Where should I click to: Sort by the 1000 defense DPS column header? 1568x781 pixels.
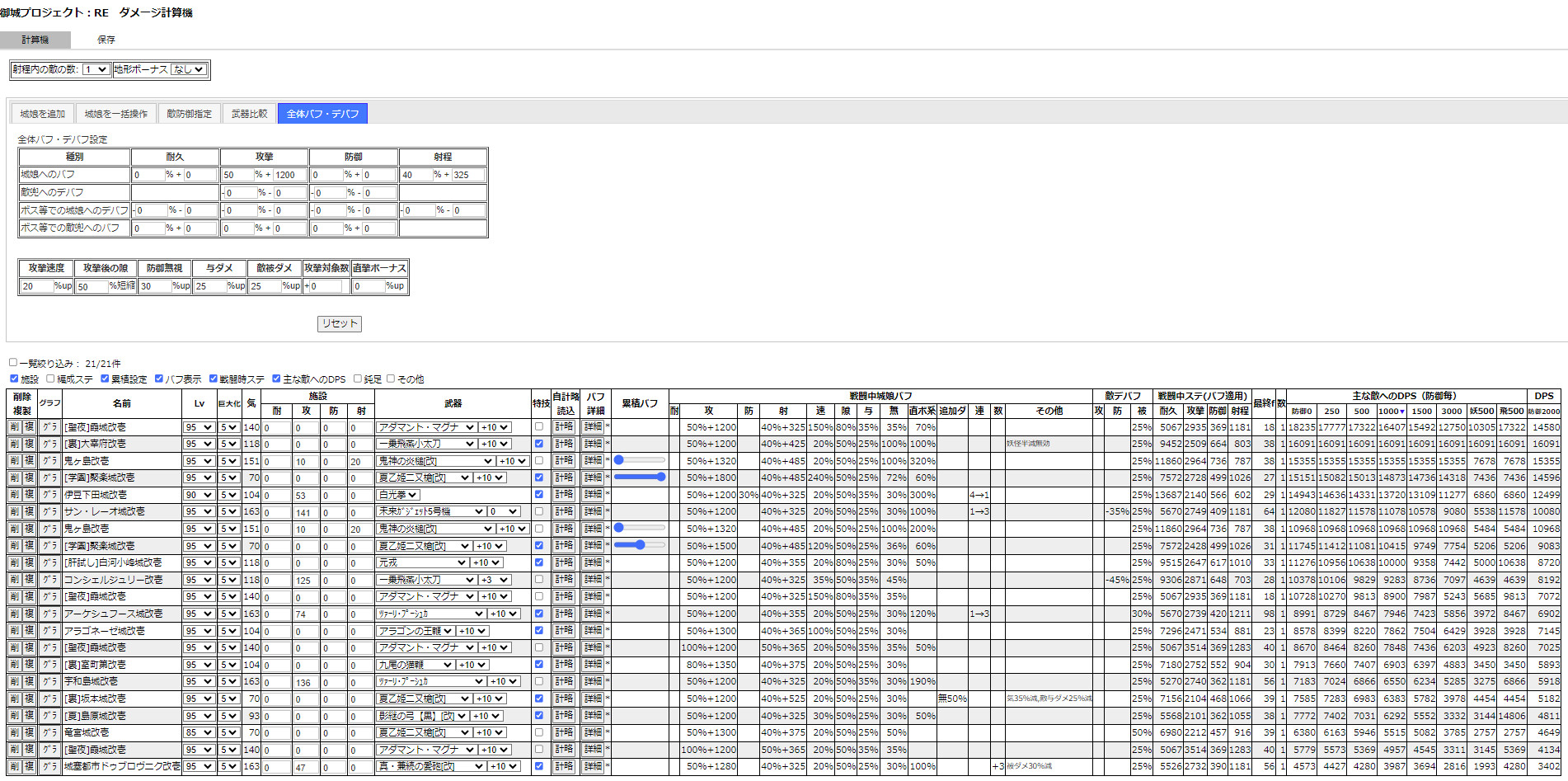(x=1391, y=411)
